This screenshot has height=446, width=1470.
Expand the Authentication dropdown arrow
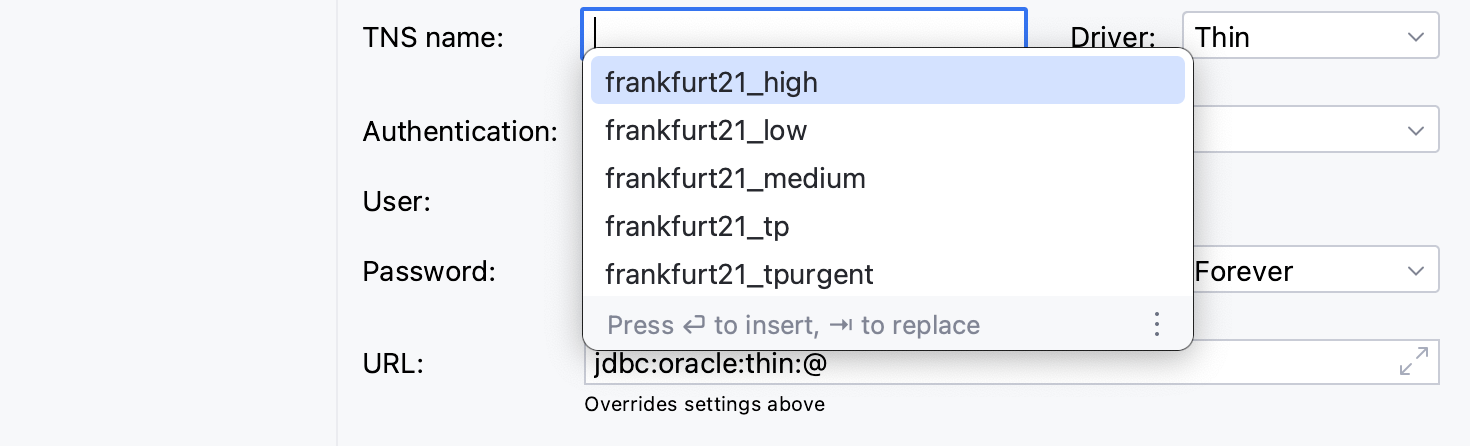pos(1415,131)
